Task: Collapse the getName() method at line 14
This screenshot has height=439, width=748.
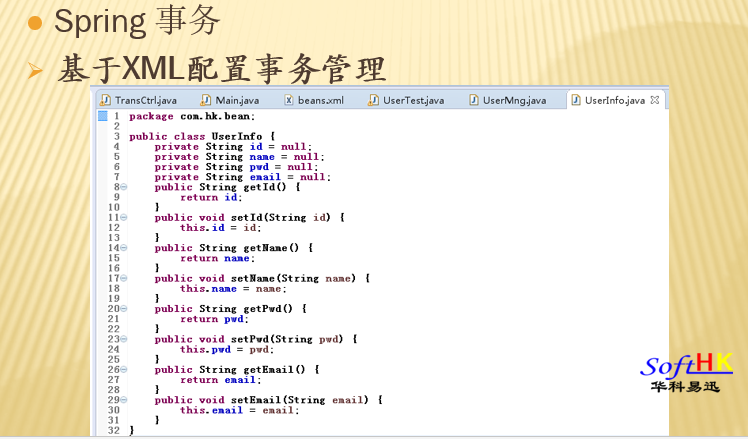Action: [124, 248]
